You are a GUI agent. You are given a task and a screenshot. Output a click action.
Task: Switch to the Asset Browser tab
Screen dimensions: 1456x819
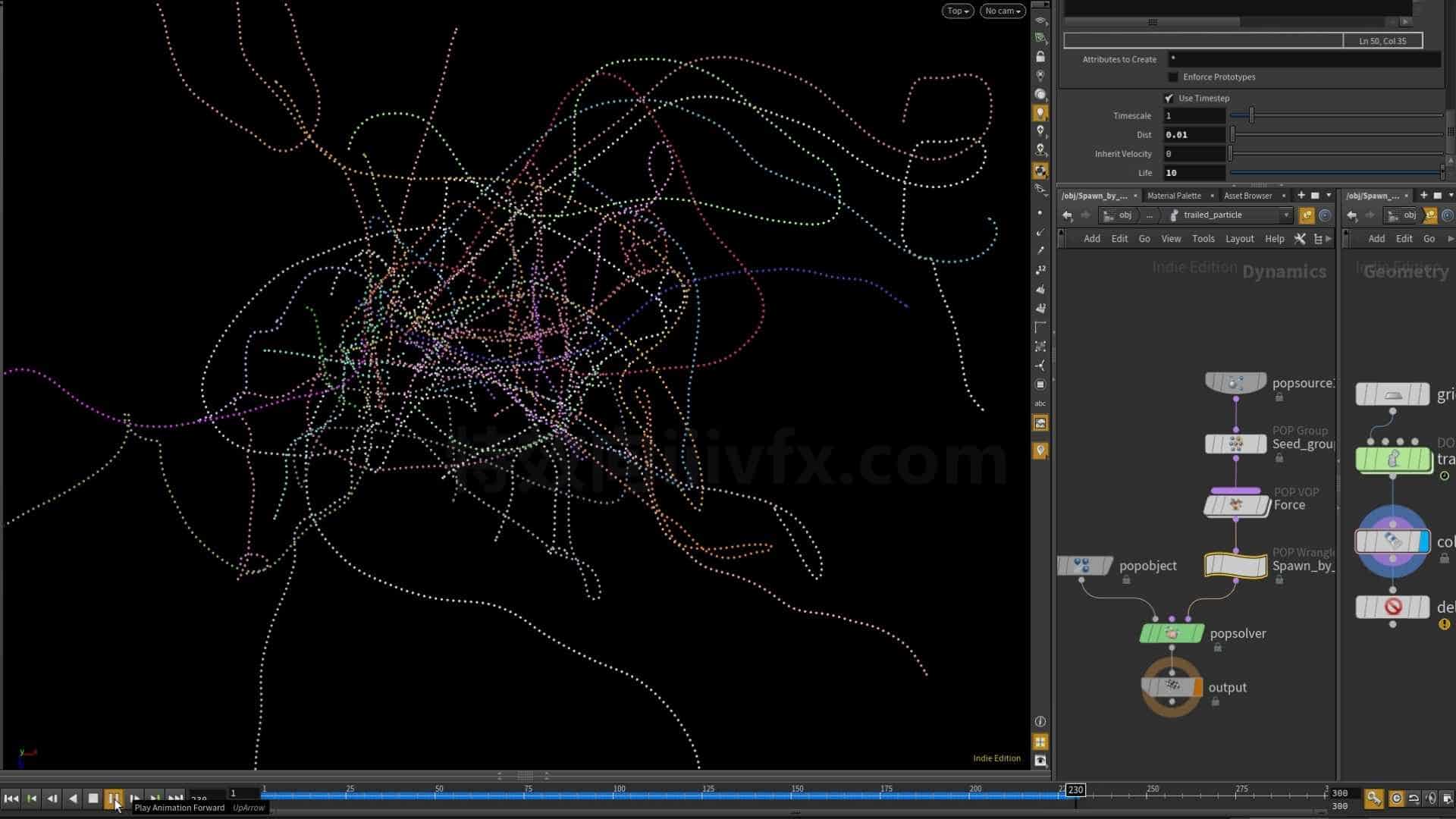(1248, 196)
